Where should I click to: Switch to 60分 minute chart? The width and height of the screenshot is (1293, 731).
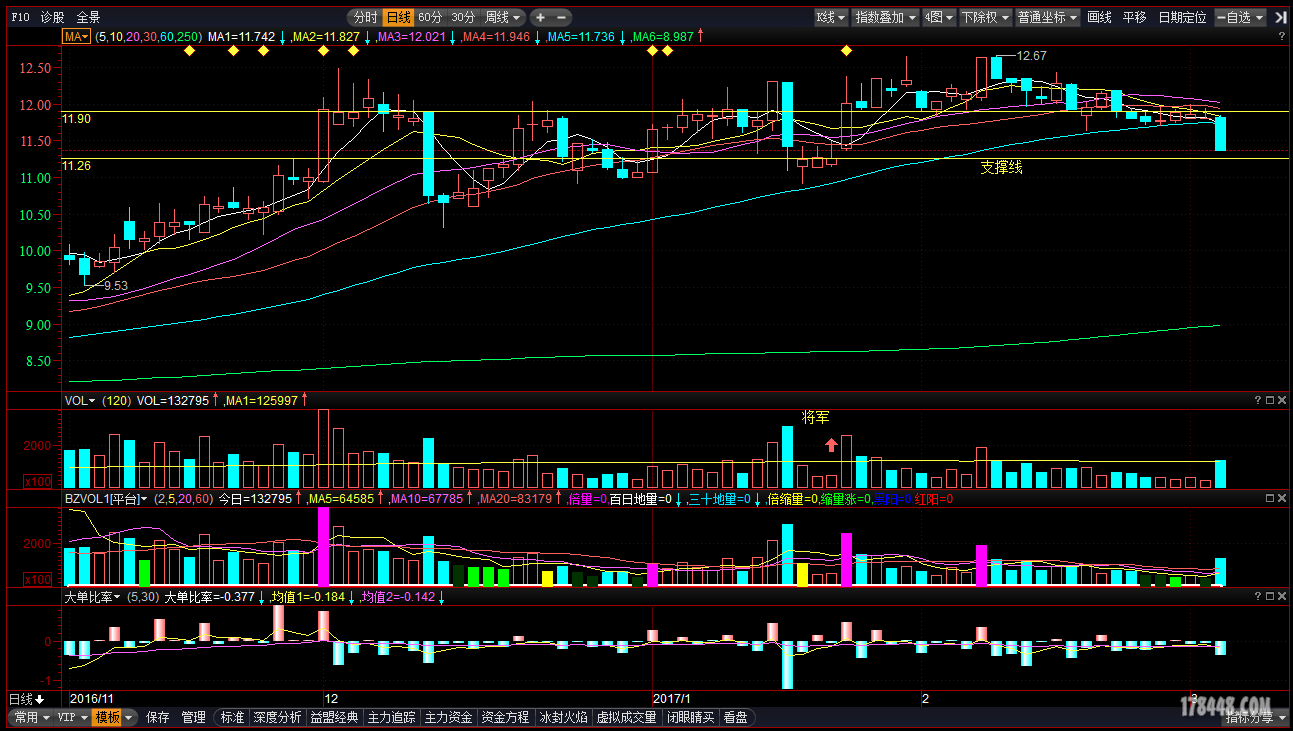point(430,17)
